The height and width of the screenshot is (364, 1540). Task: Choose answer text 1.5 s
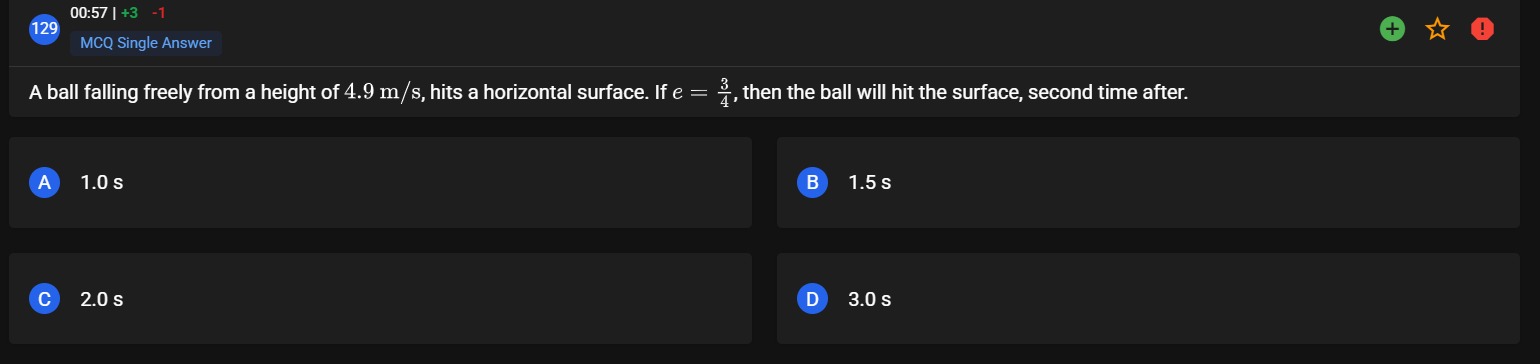pyautogui.click(x=870, y=183)
